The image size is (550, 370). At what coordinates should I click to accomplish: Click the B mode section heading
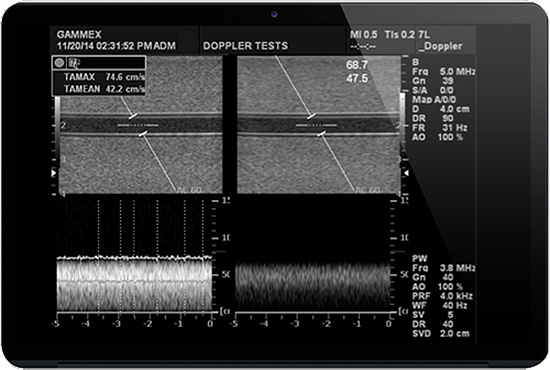pos(416,62)
